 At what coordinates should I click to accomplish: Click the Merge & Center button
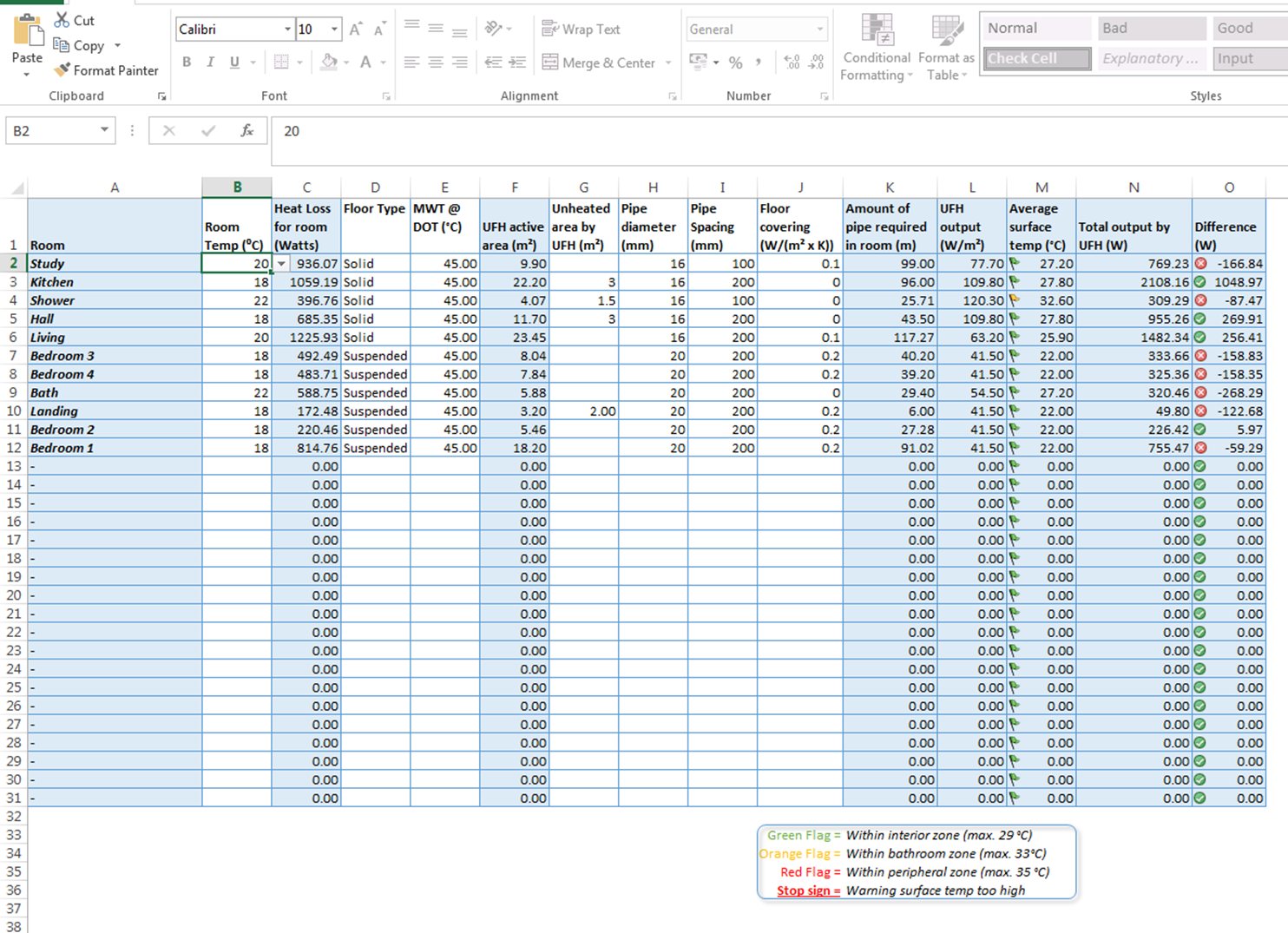pyautogui.click(x=599, y=62)
